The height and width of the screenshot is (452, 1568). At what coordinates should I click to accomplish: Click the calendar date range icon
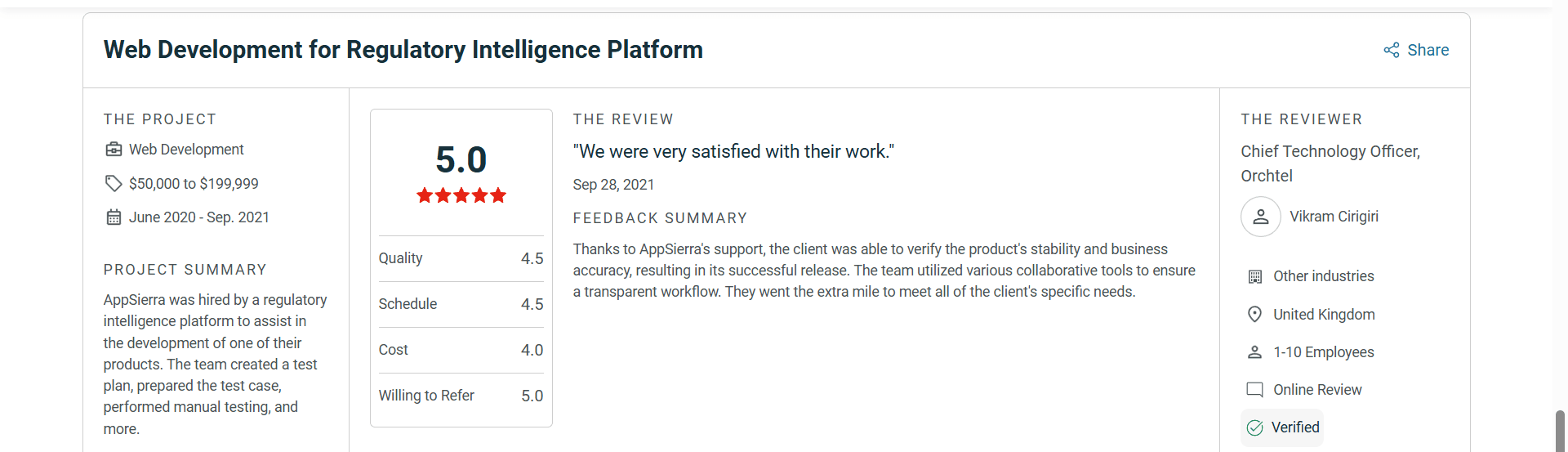coord(114,217)
